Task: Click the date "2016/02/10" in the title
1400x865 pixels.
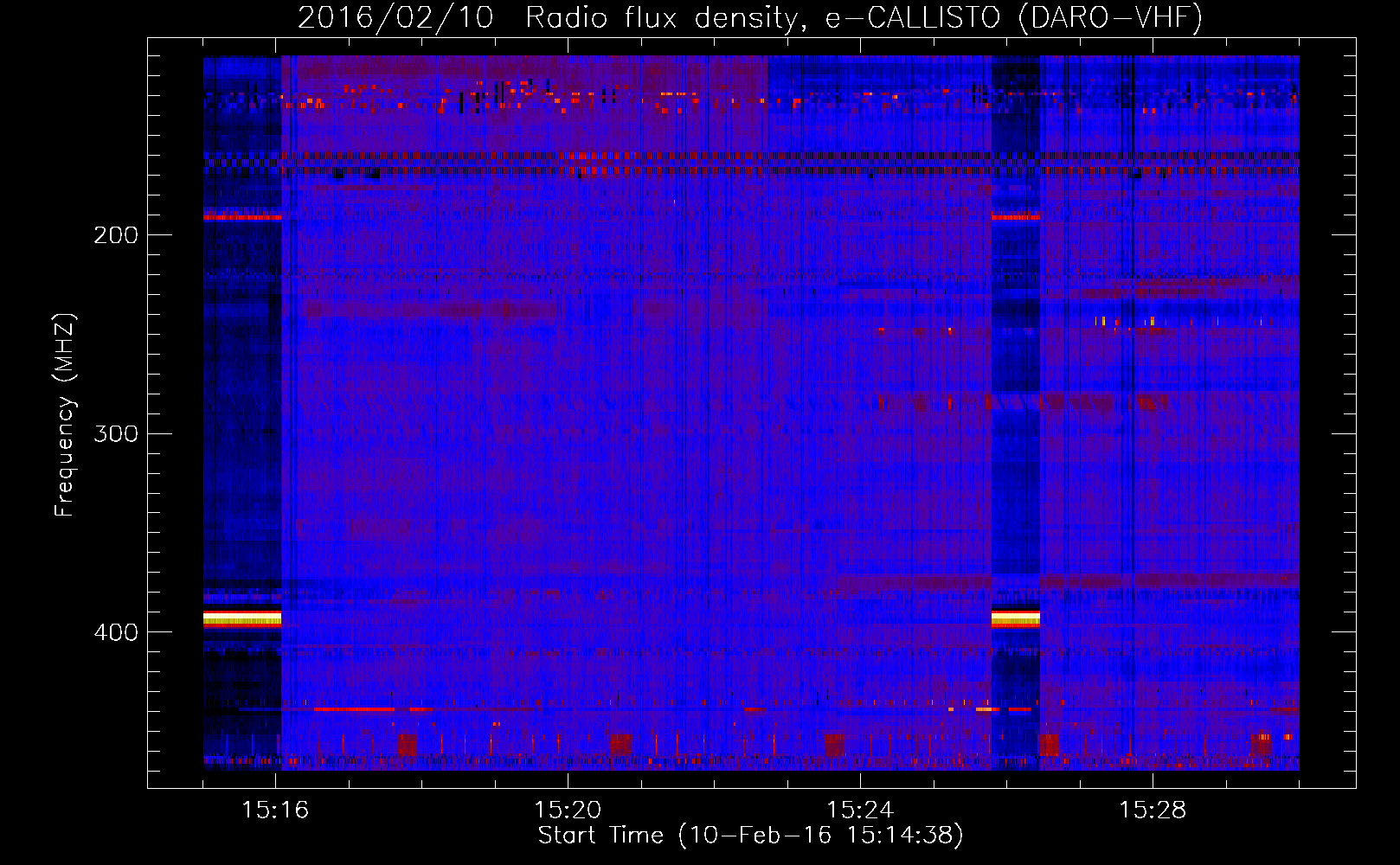Action: pos(395,17)
